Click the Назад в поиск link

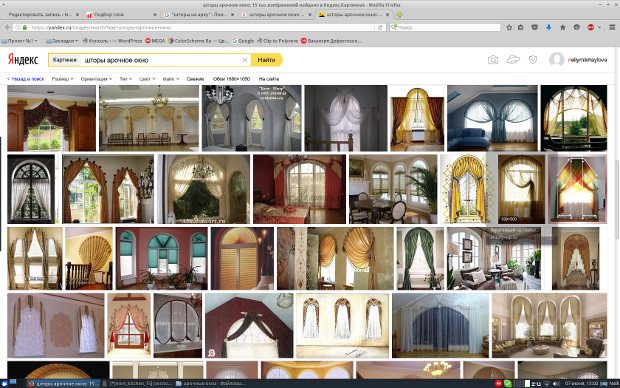click(x=26, y=79)
